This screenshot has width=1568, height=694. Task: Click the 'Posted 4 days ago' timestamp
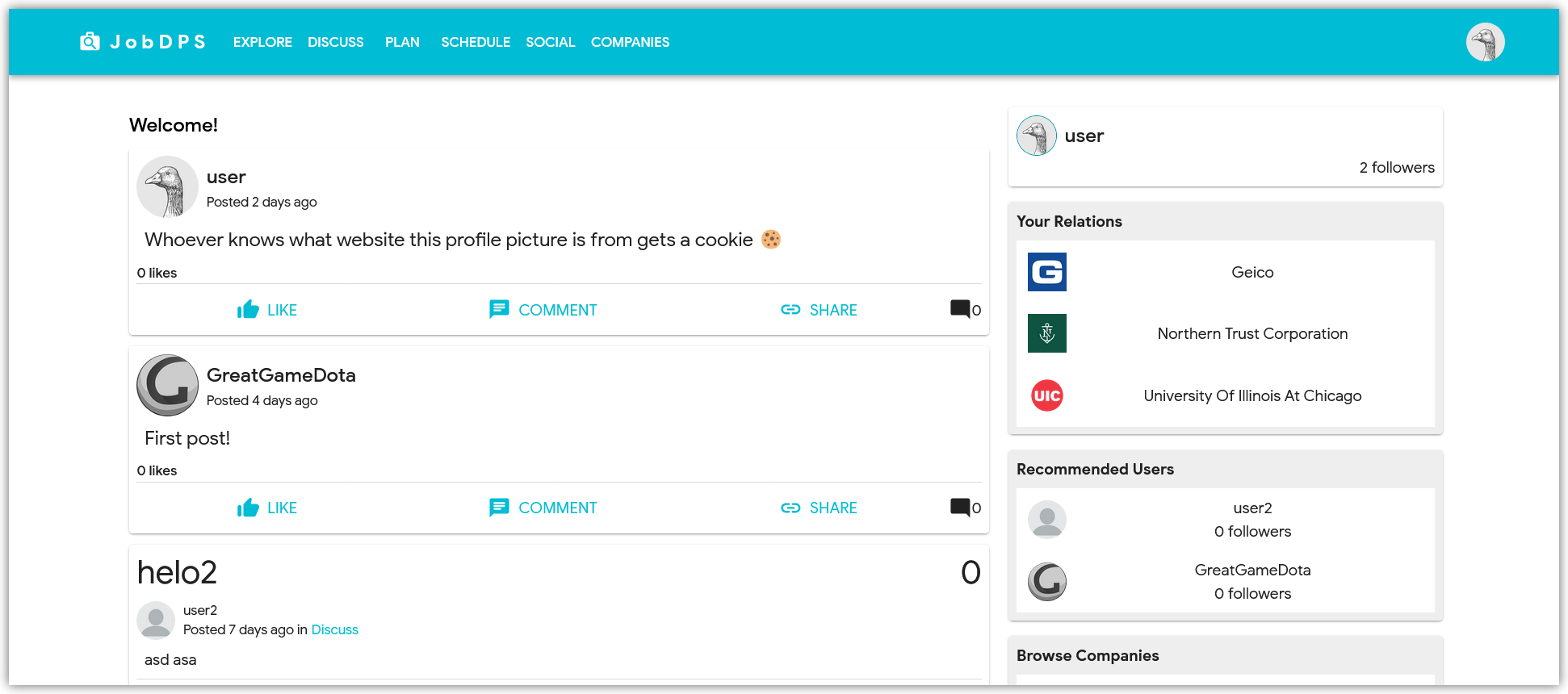tap(262, 400)
